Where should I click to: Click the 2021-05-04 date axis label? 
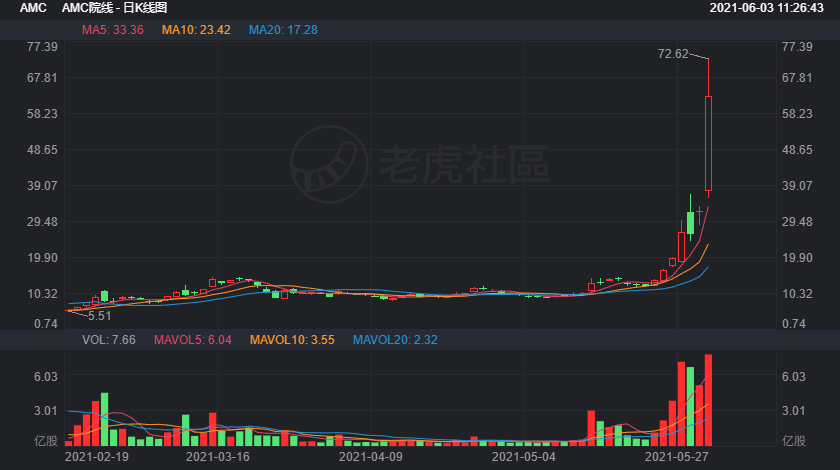[x=524, y=457]
